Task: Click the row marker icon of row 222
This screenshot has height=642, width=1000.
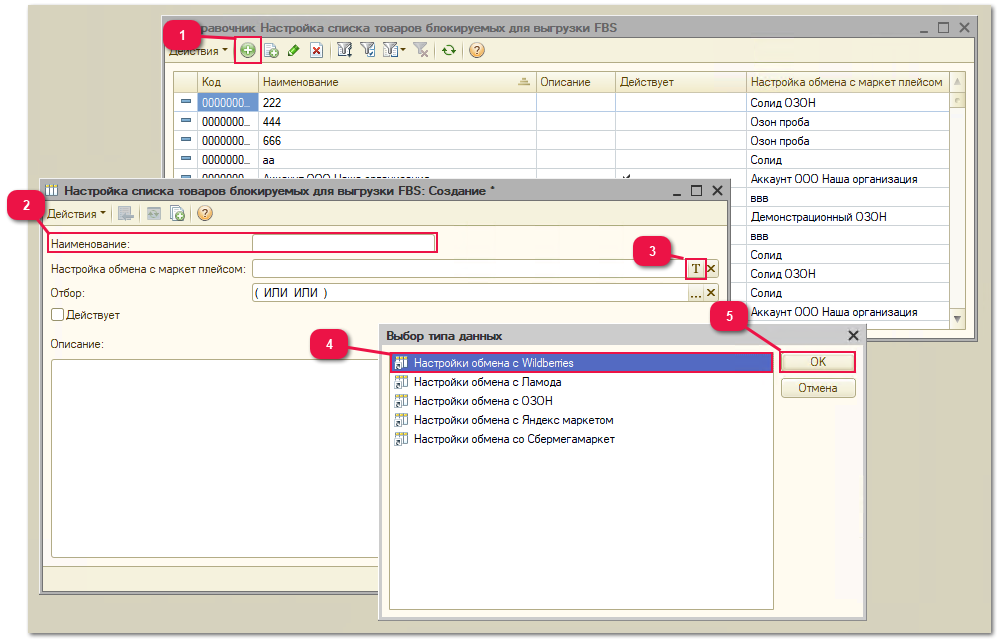Action: (x=186, y=101)
